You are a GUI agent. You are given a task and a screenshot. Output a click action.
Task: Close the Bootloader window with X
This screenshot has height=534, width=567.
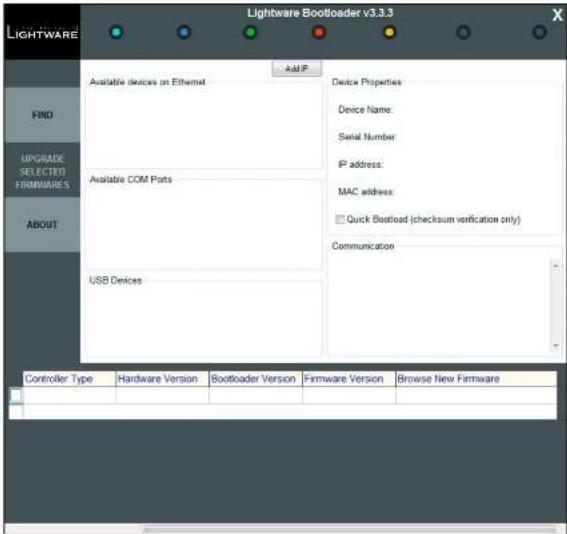pos(557,15)
